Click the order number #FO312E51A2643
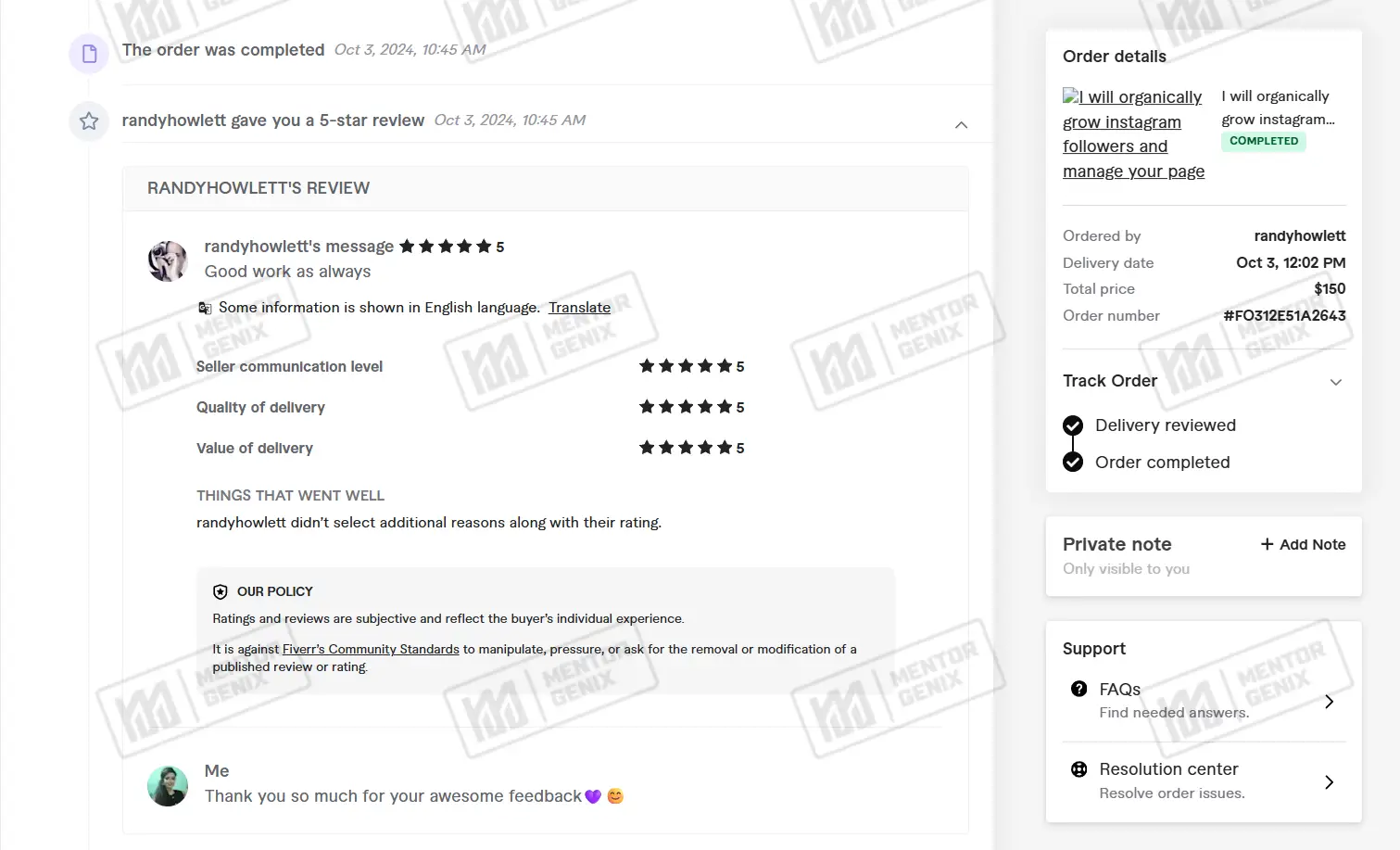Screen dimensions: 1400x850 click(x=1284, y=316)
